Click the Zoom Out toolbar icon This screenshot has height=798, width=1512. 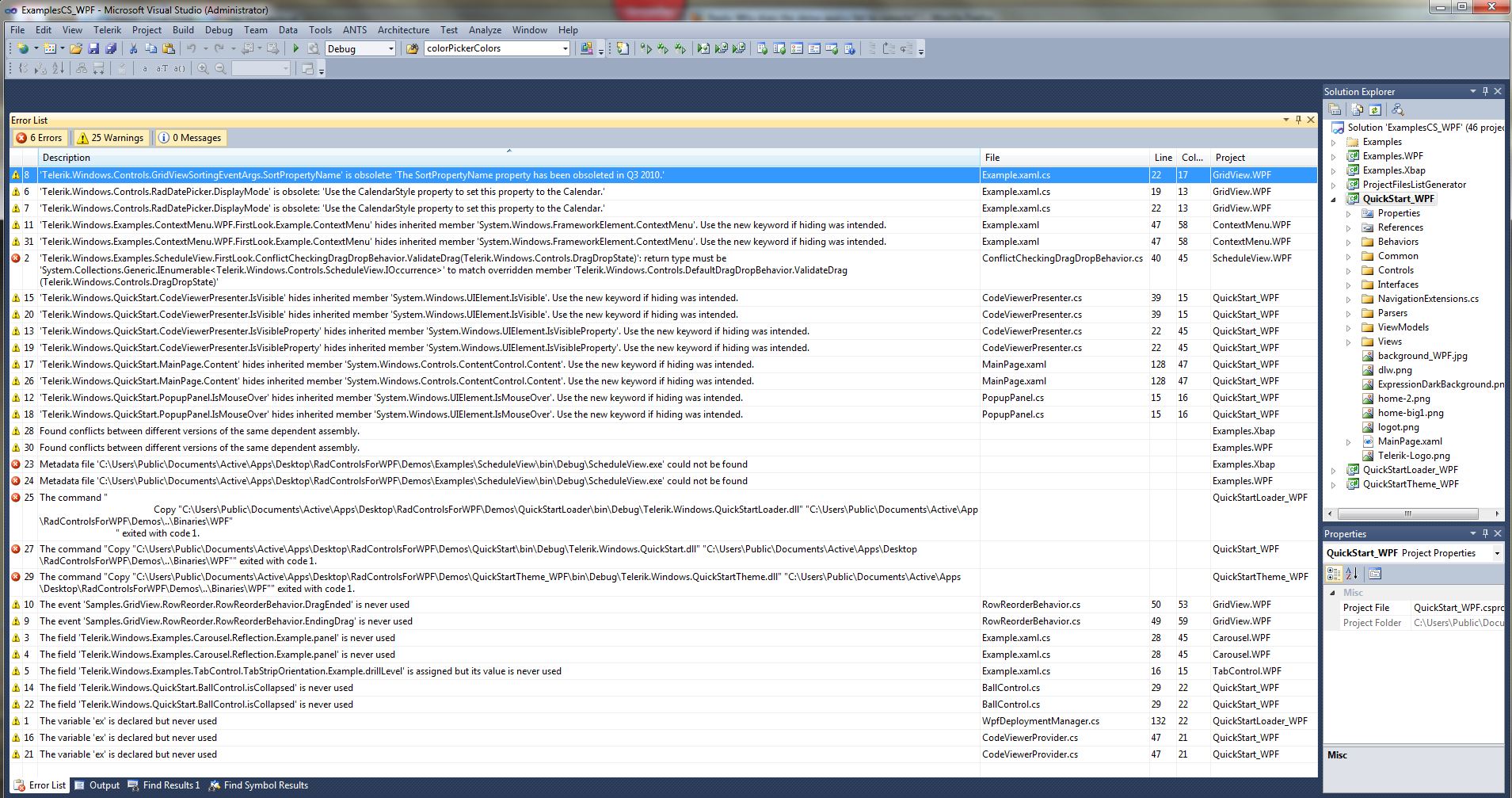coord(220,69)
